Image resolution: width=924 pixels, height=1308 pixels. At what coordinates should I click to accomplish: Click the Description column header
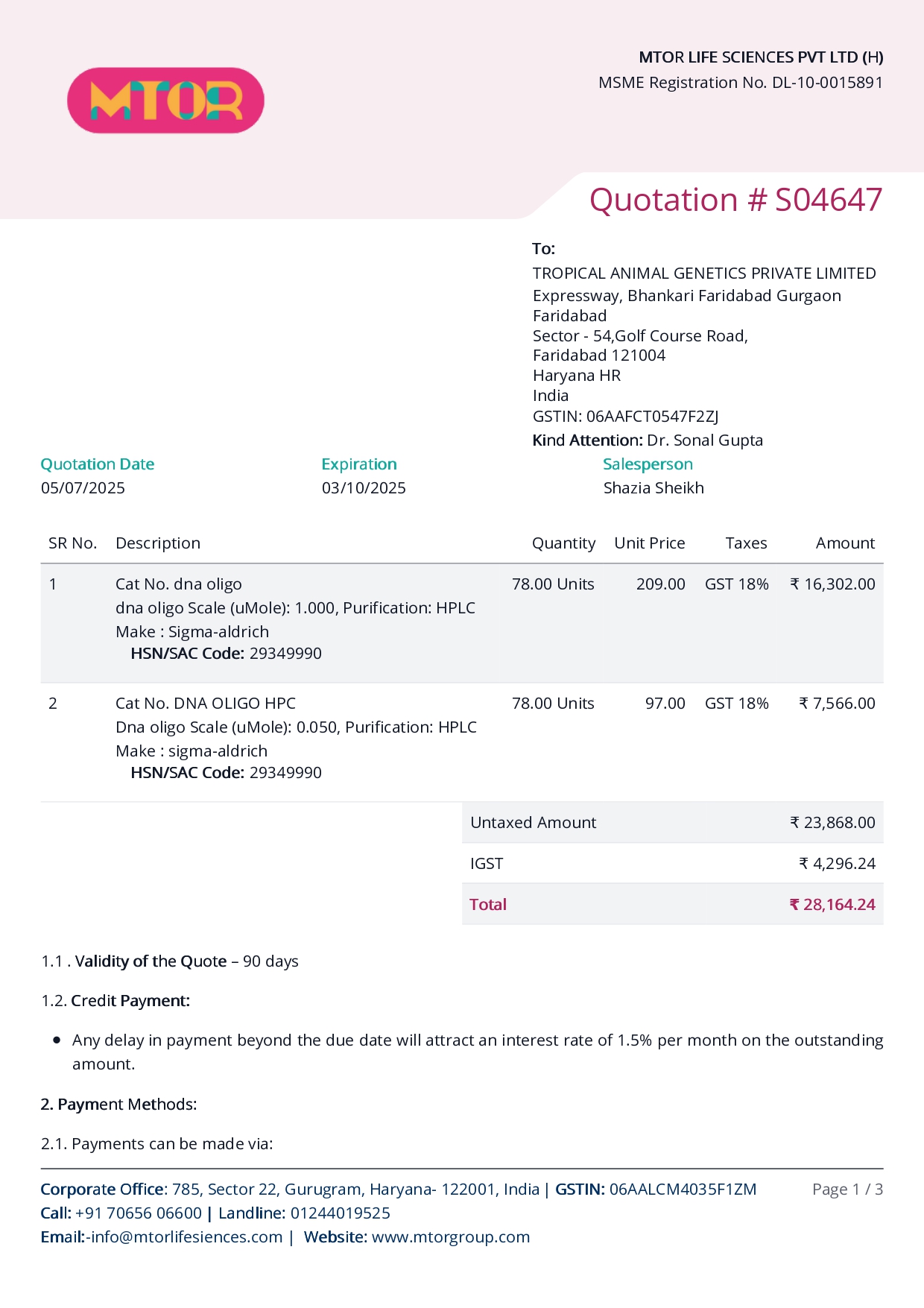click(158, 543)
